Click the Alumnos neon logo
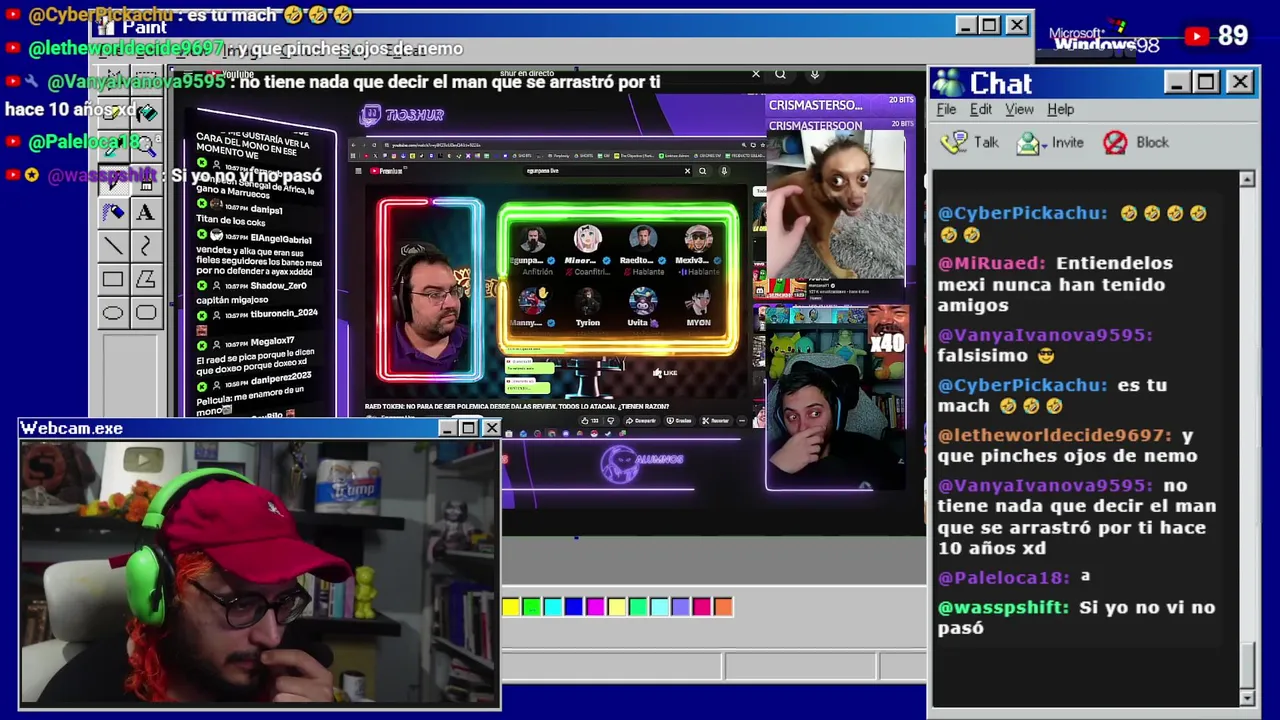 (x=641, y=463)
